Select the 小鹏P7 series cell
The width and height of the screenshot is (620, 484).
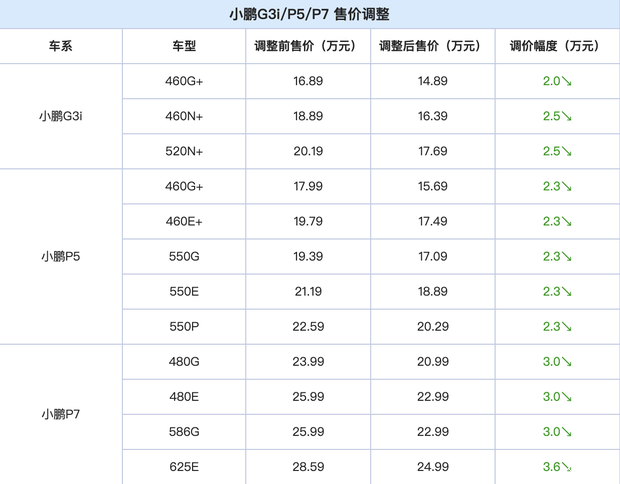pos(61,414)
